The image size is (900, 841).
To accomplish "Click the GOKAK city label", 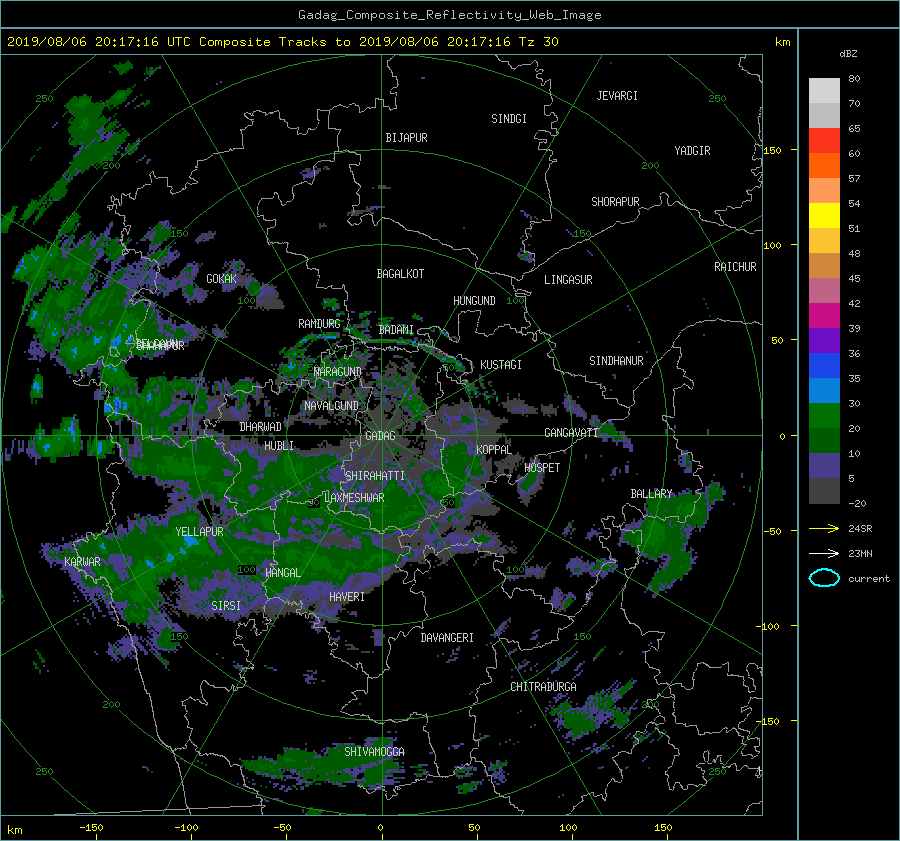I will (222, 279).
